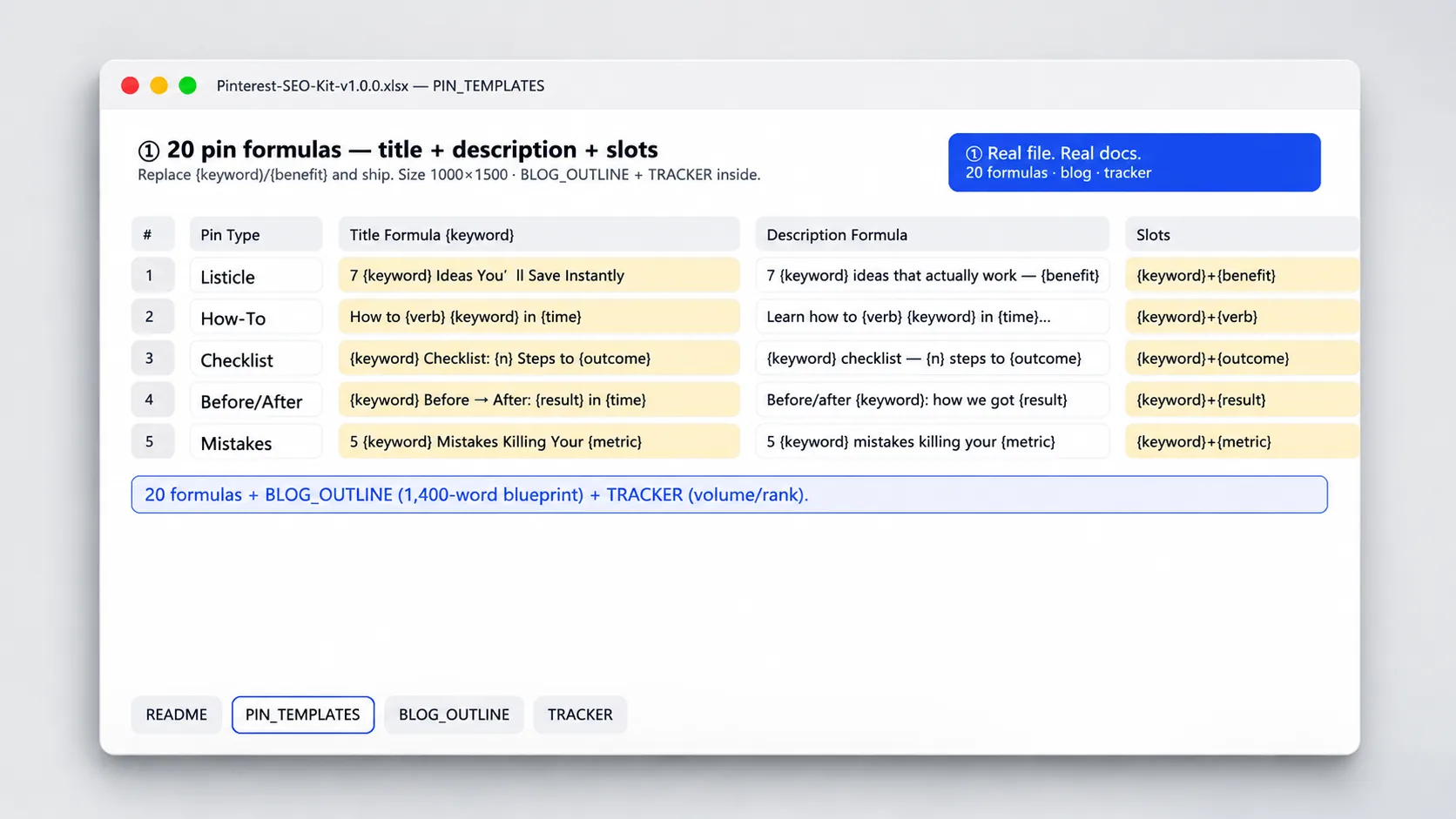The width and height of the screenshot is (1456, 819).
Task: Click the "Learn how to {verb} {keyword}" description cell
Action: coord(933,317)
